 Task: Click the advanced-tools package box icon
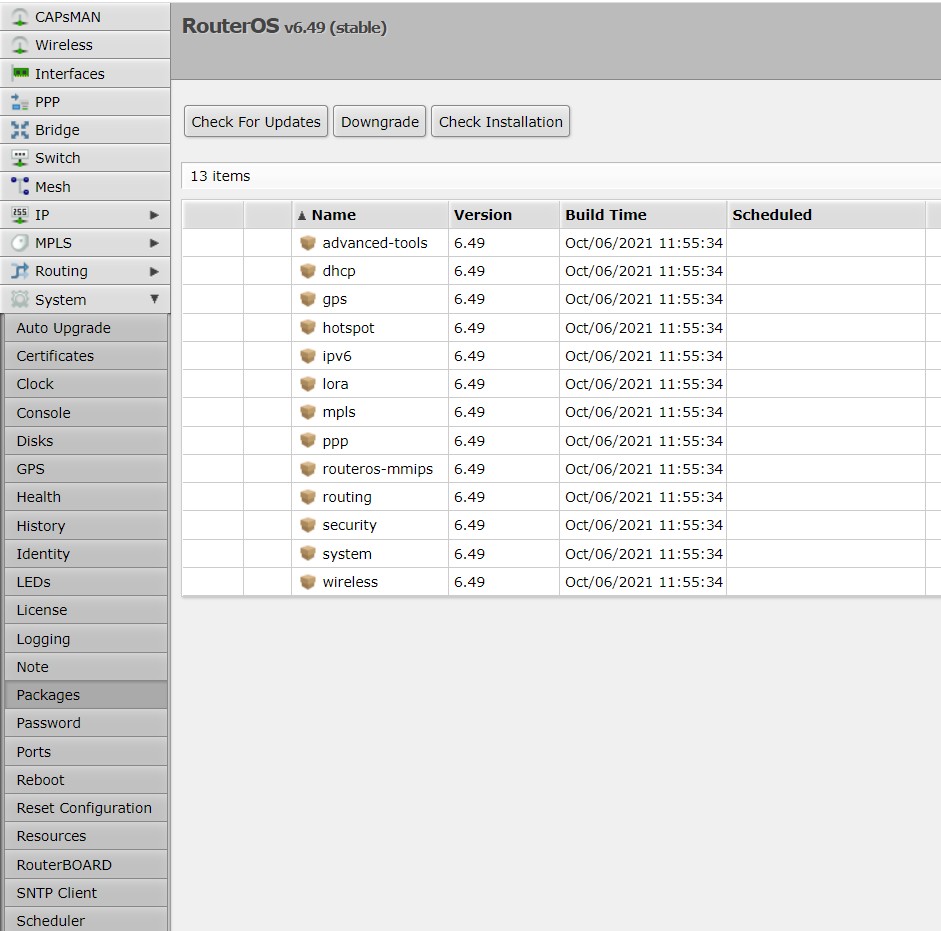308,243
